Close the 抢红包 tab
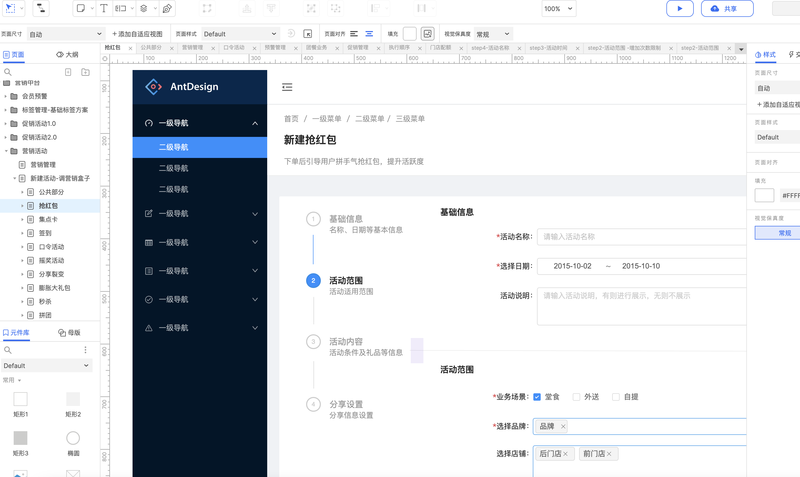The image size is (800, 477). (x=131, y=48)
